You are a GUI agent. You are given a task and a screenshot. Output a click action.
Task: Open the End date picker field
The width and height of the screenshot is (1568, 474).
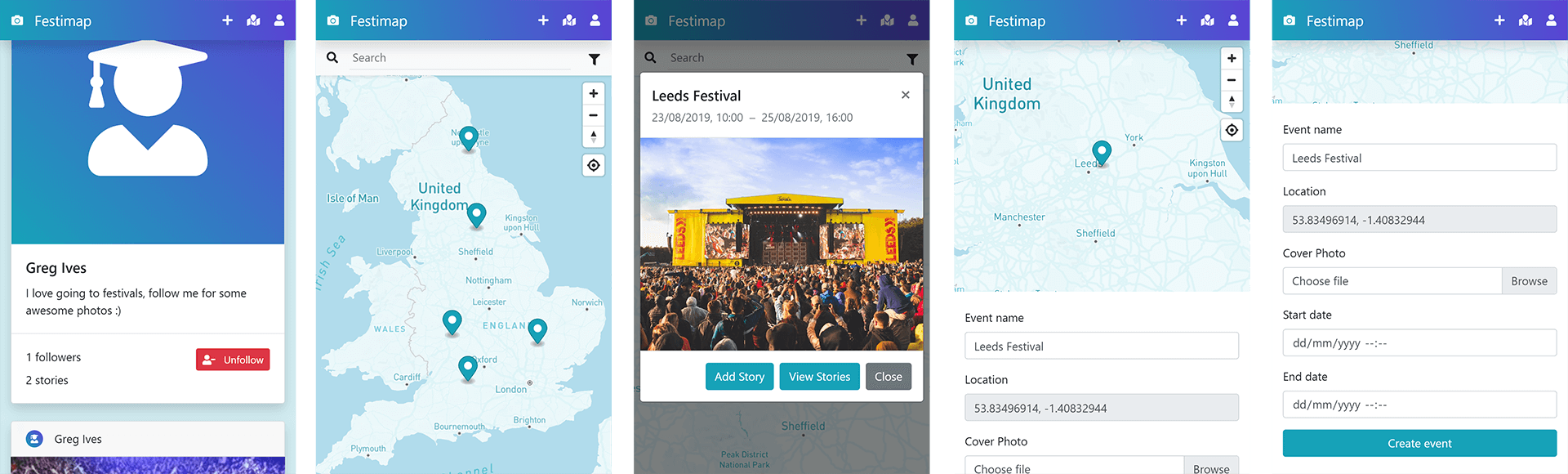coord(1419,405)
